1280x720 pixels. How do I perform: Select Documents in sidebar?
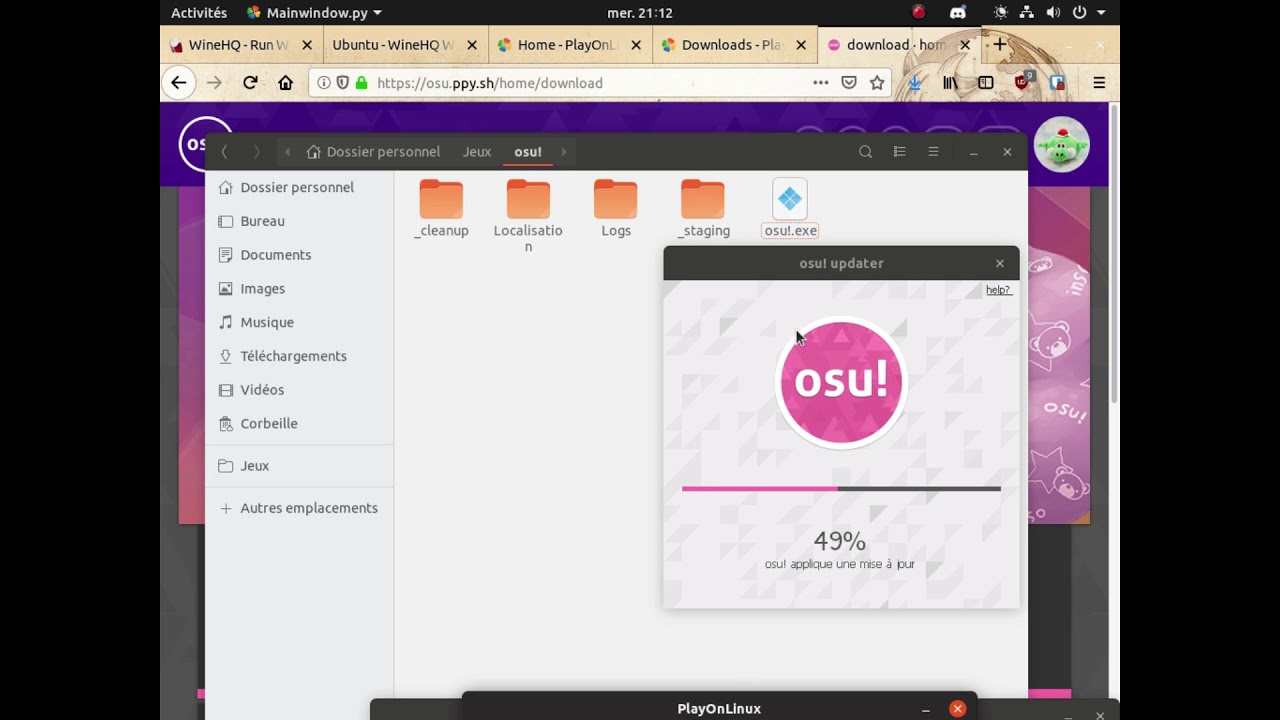[299, 255]
